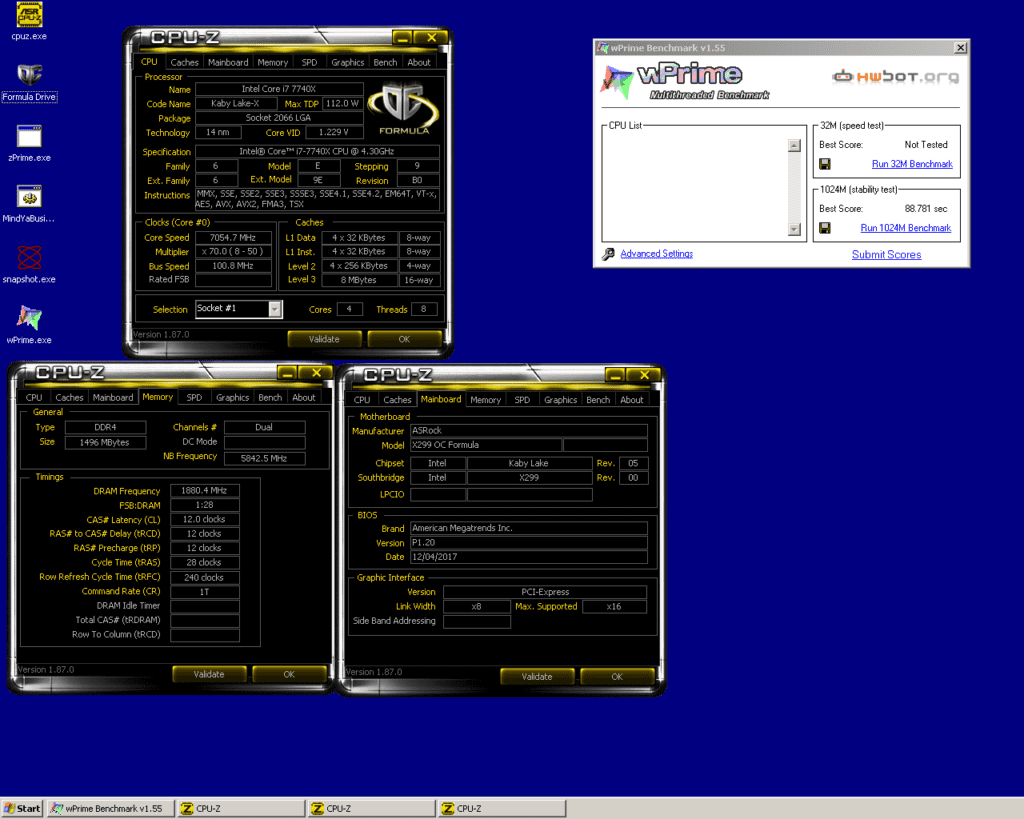Image resolution: width=1024 pixels, height=819 pixels.
Task: Activate the second CPU-Z taskbar button
Action: [x=371, y=809]
